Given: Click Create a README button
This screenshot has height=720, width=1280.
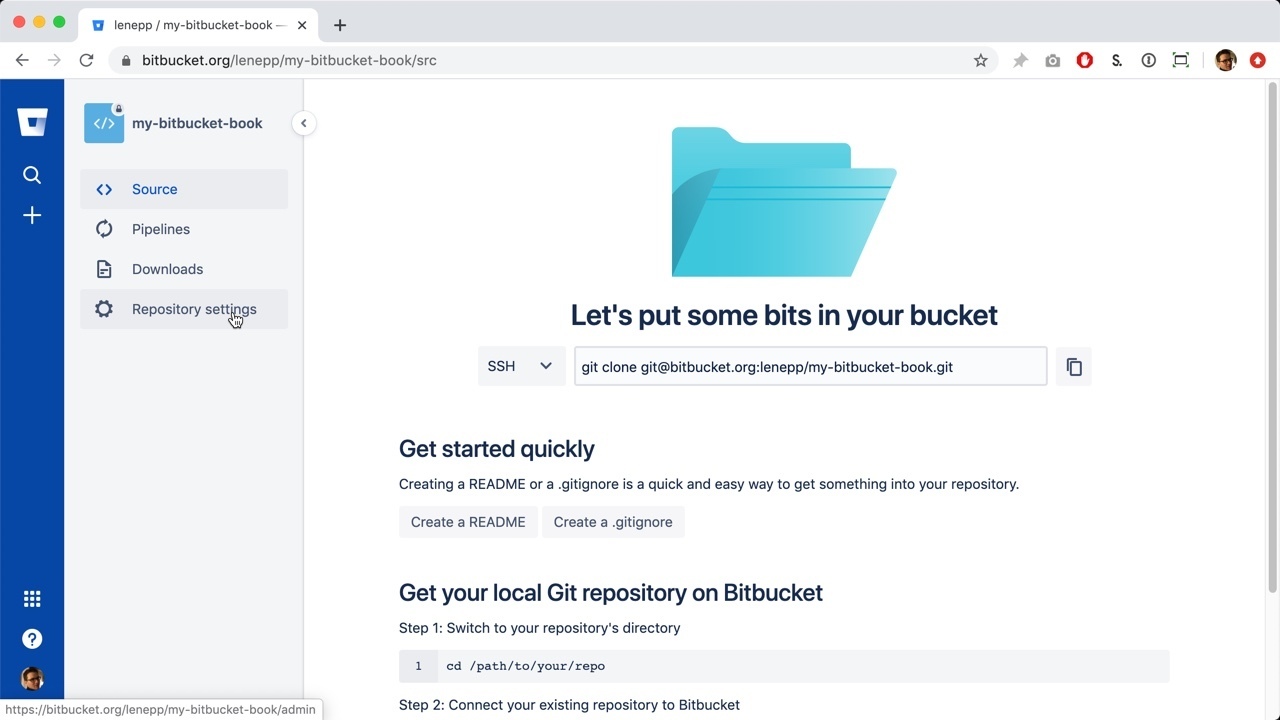Looking at the screenshot, I should 468,522.
